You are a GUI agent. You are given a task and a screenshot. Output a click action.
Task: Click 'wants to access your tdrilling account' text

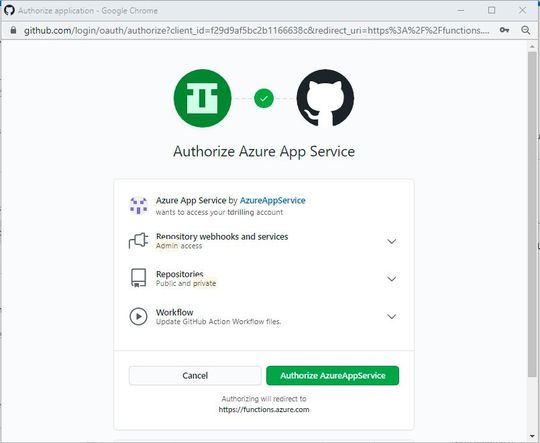click(x=219, y=212)
